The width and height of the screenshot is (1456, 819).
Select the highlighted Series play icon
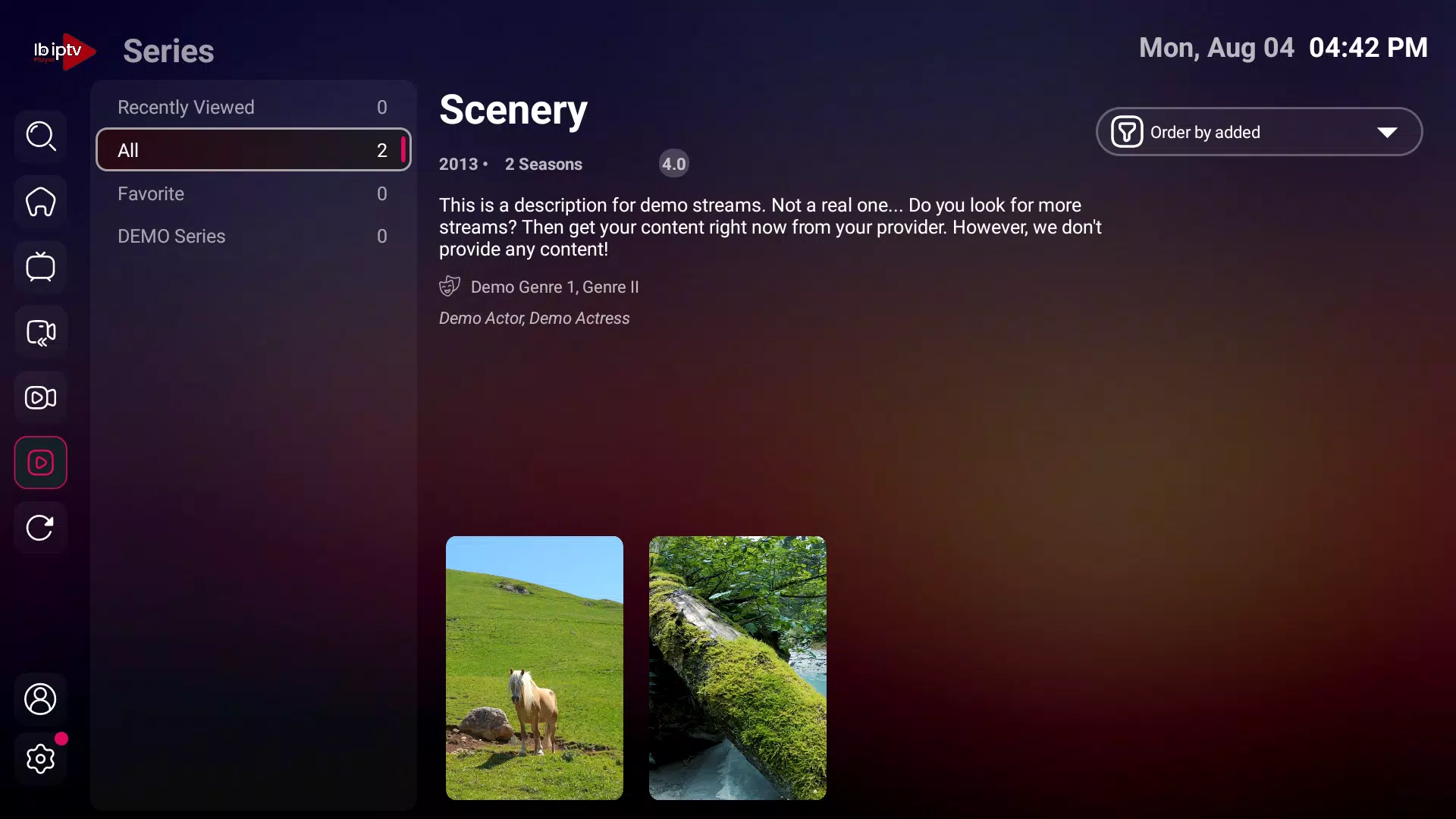coord(41,463)
